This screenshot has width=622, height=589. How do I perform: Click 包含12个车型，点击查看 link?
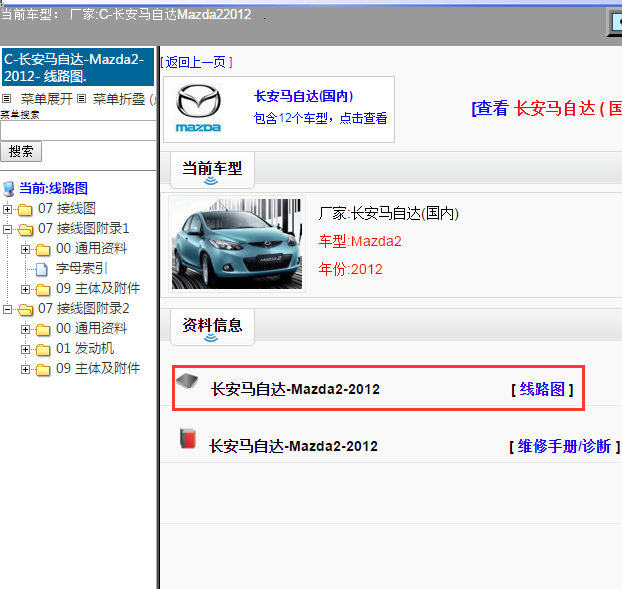[321, 118]
